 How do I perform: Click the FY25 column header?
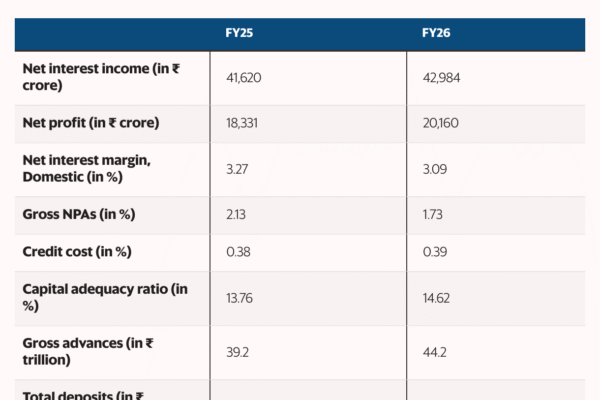pyautogui.click(x=239, y=33)
